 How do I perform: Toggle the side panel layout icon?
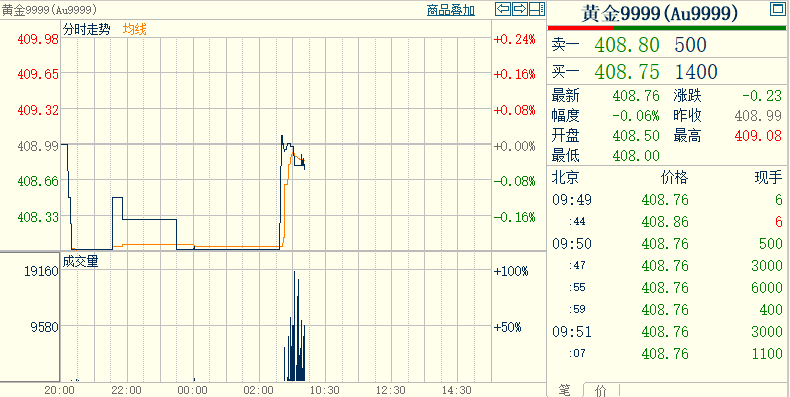(x=537, y=9)
